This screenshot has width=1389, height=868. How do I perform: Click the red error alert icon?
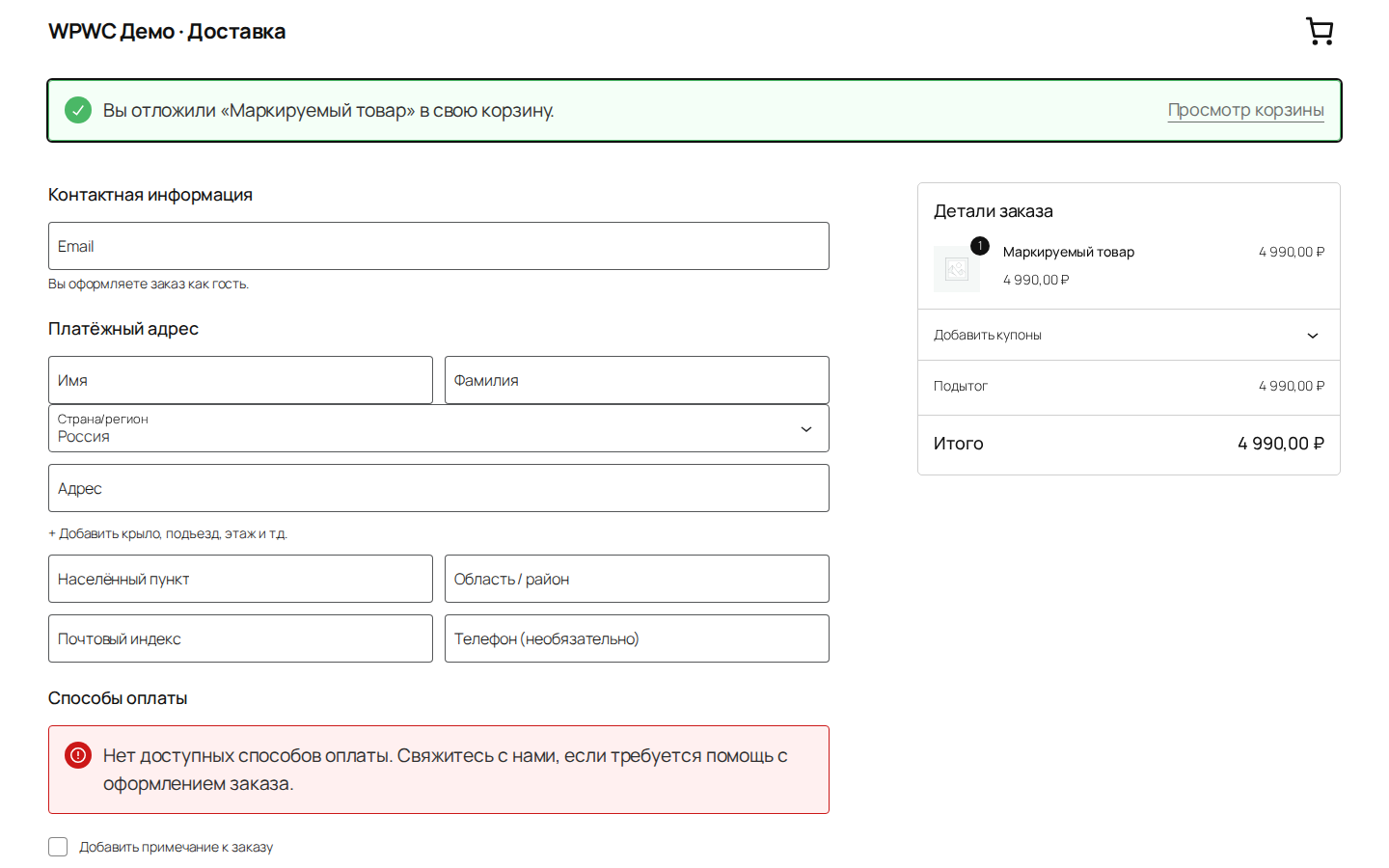tap(78, 755)
